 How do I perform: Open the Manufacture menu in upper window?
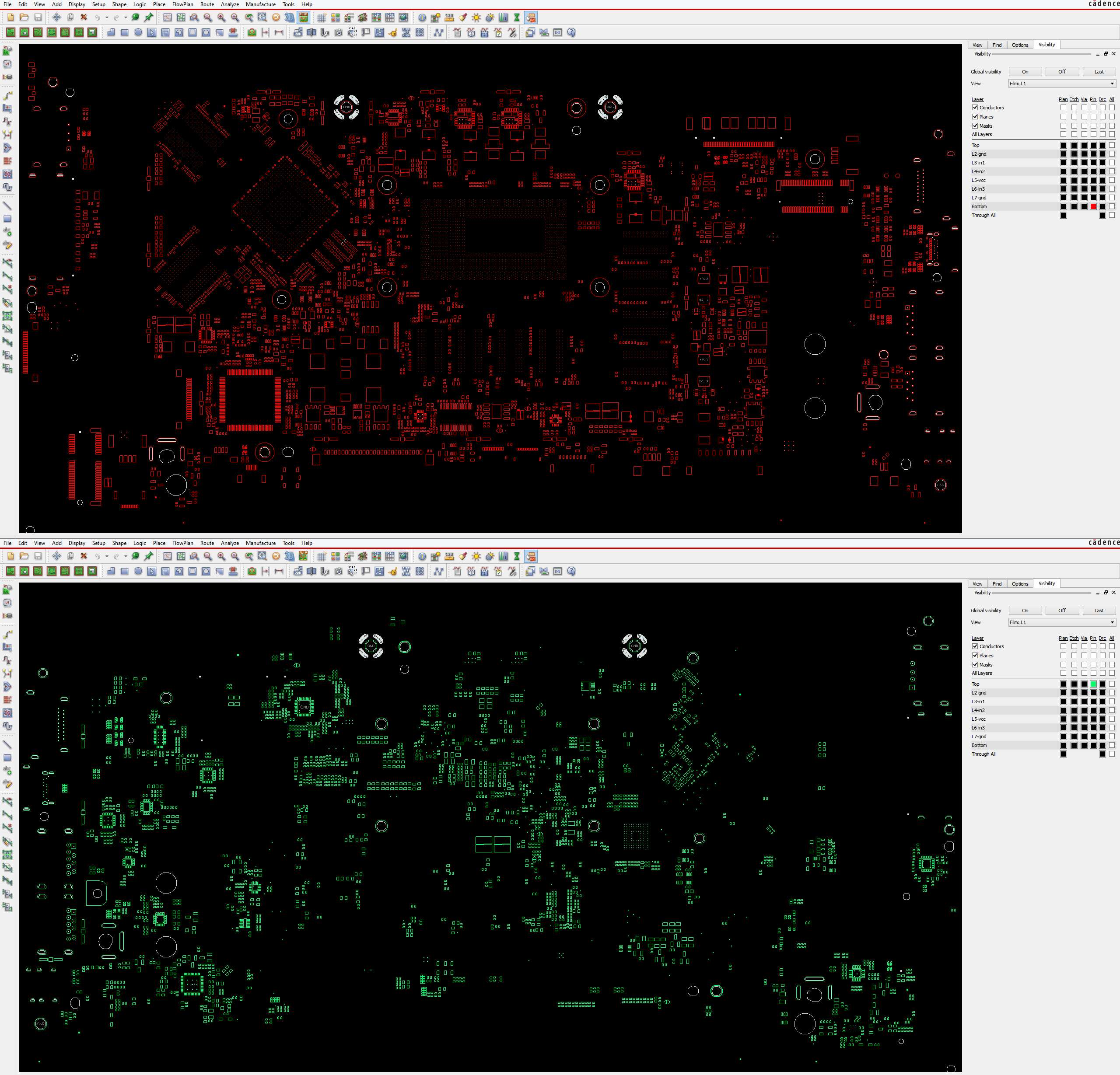(x=261, y=4)
